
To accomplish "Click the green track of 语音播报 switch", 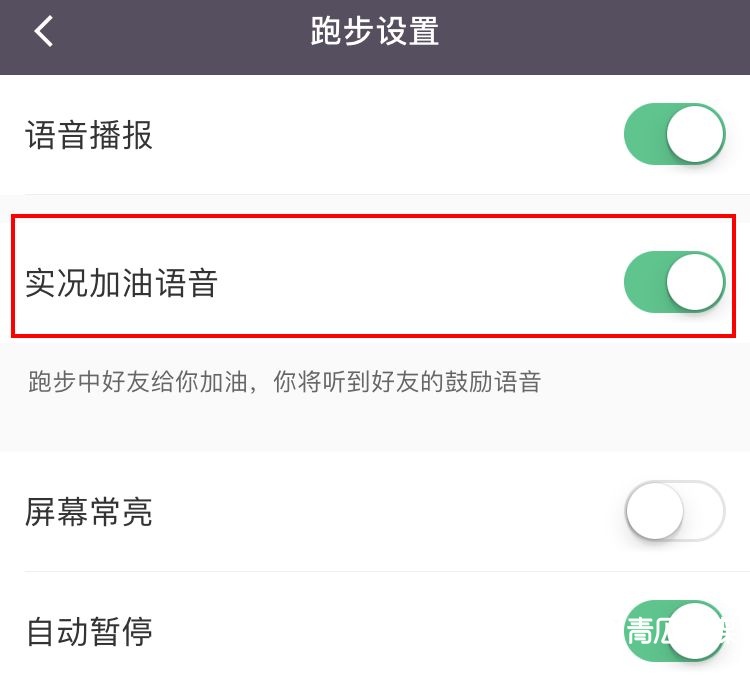I will pos(645,134).
